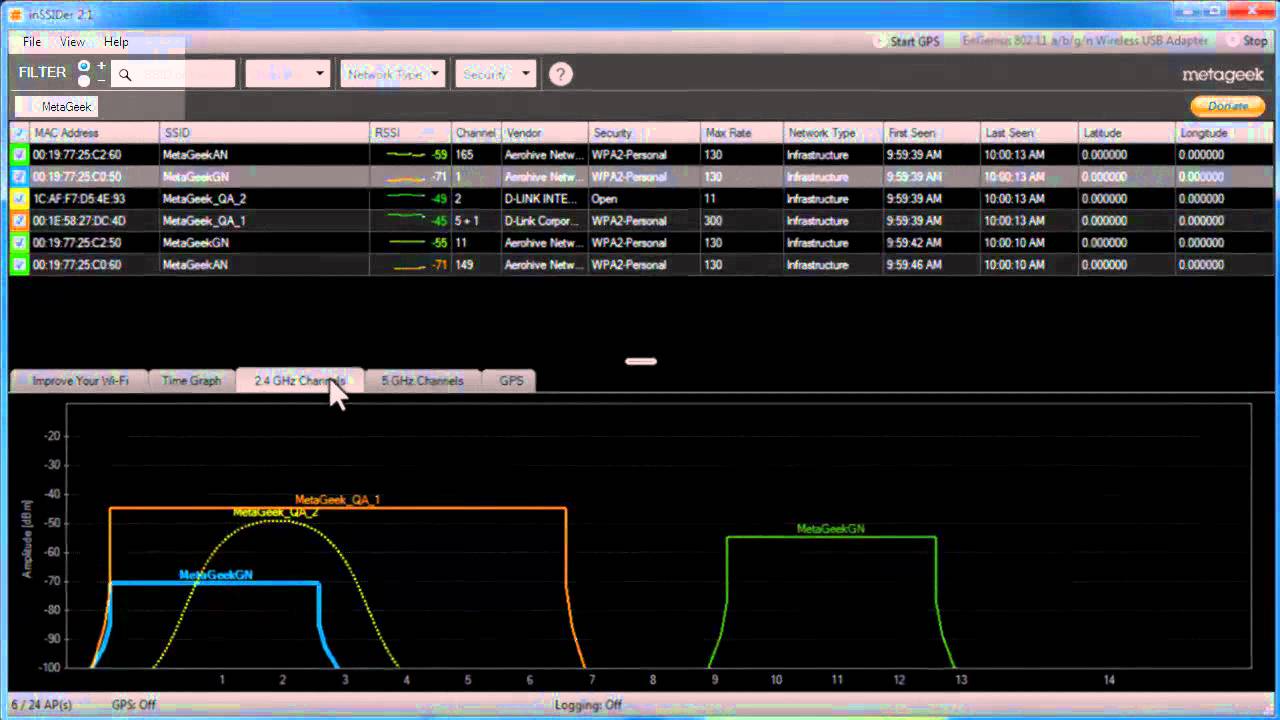
Task: Sort by Channel column header
Action: click(x=476, y=133)
